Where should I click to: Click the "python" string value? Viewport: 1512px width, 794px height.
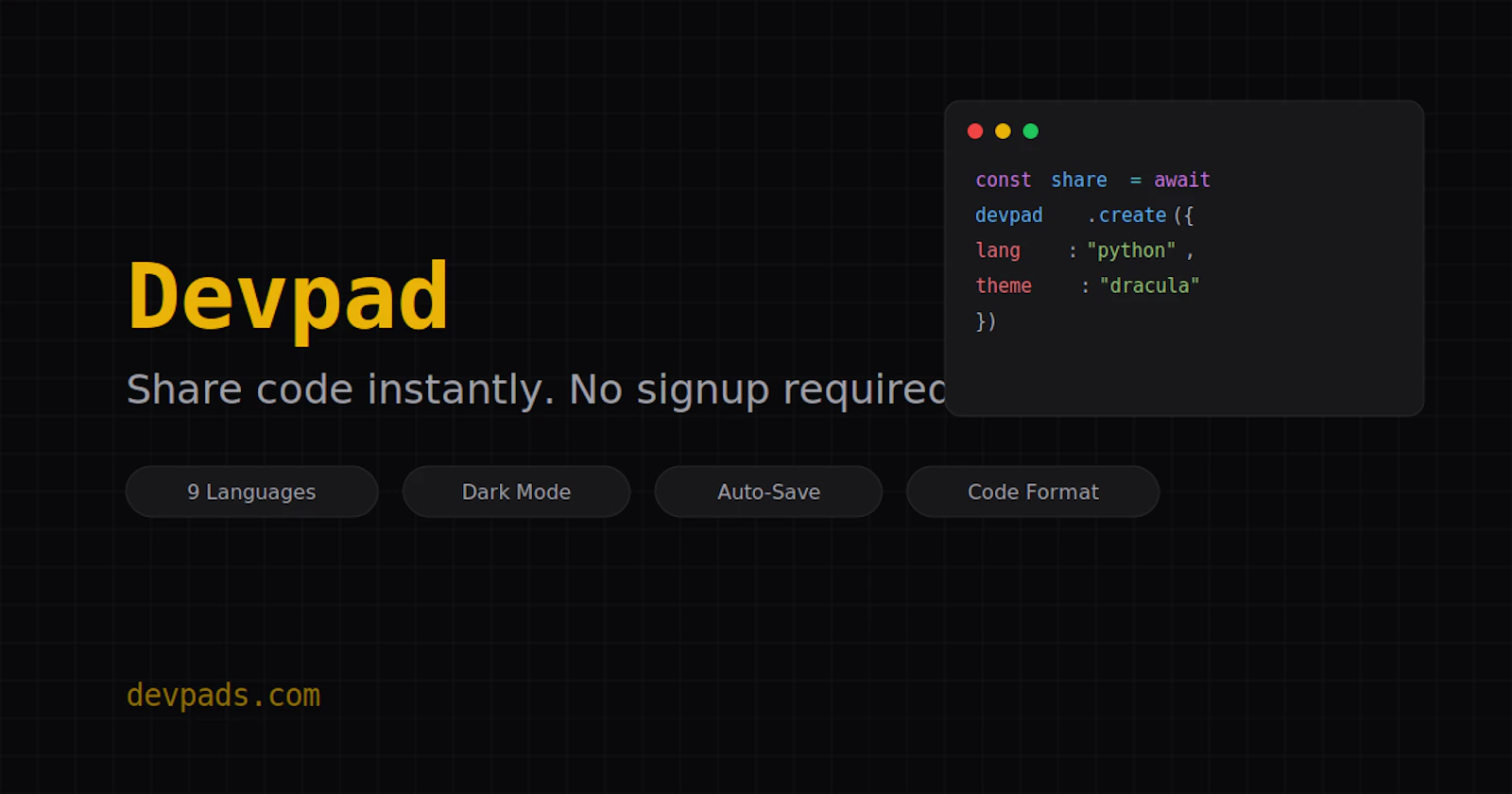(1131, 250)
